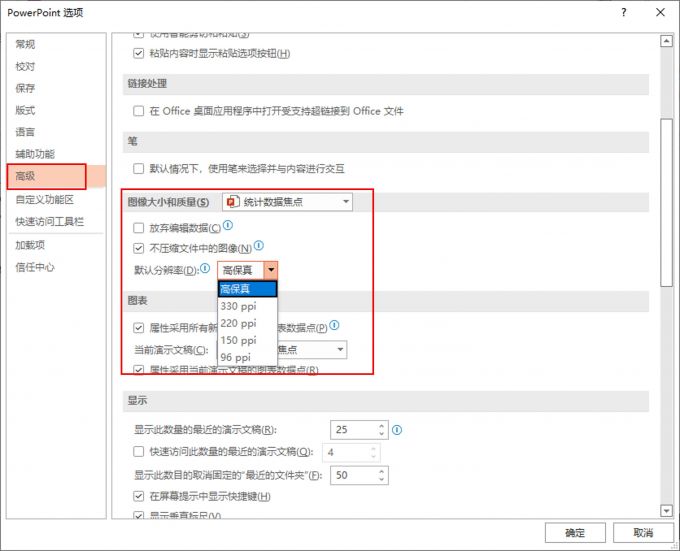Choose 330 ppi resolution option
The height and width of the screenshot is (551, 680).
point(247,306)
